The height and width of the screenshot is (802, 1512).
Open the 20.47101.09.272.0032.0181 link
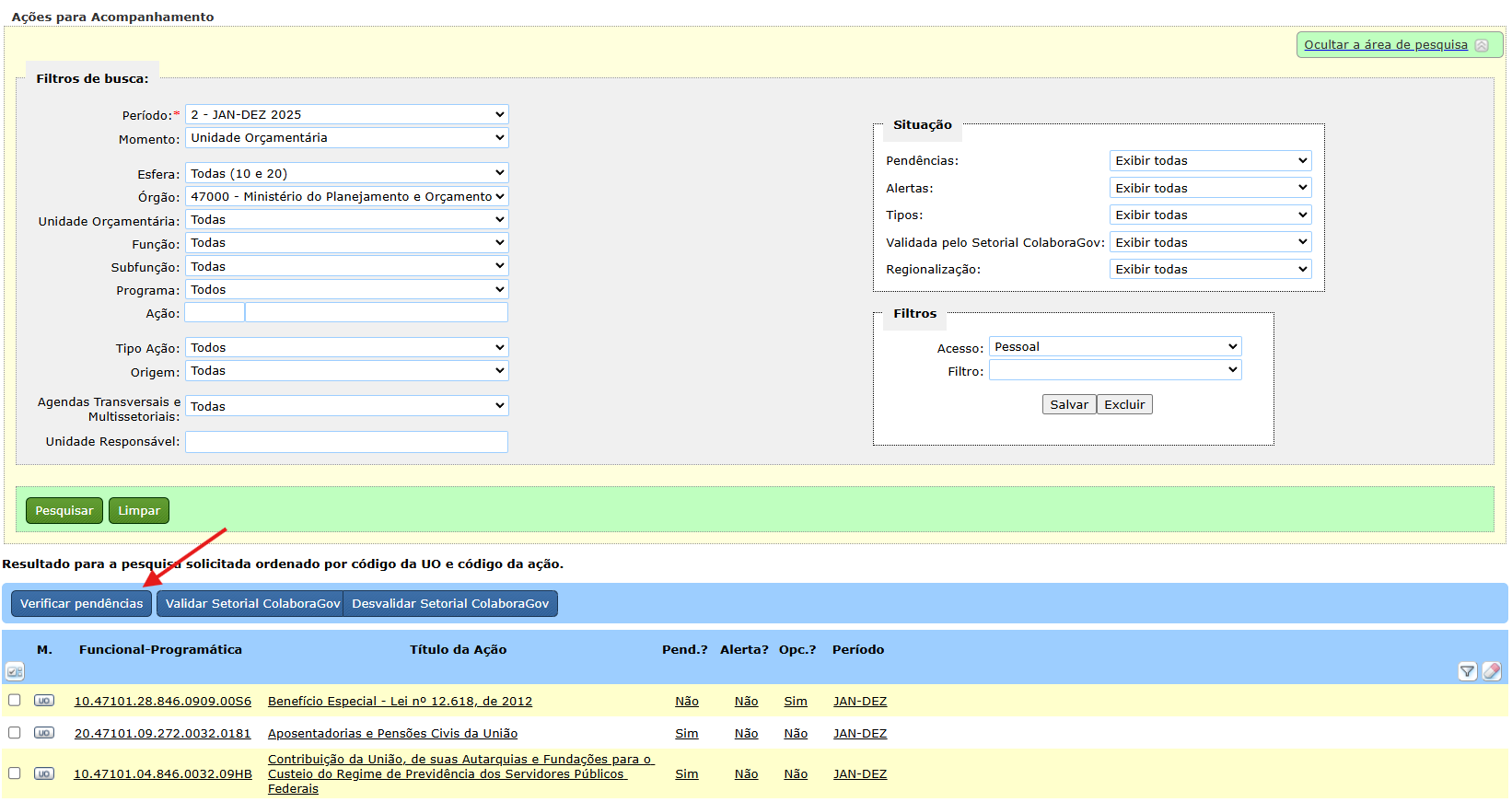click(x=163, y=733)
